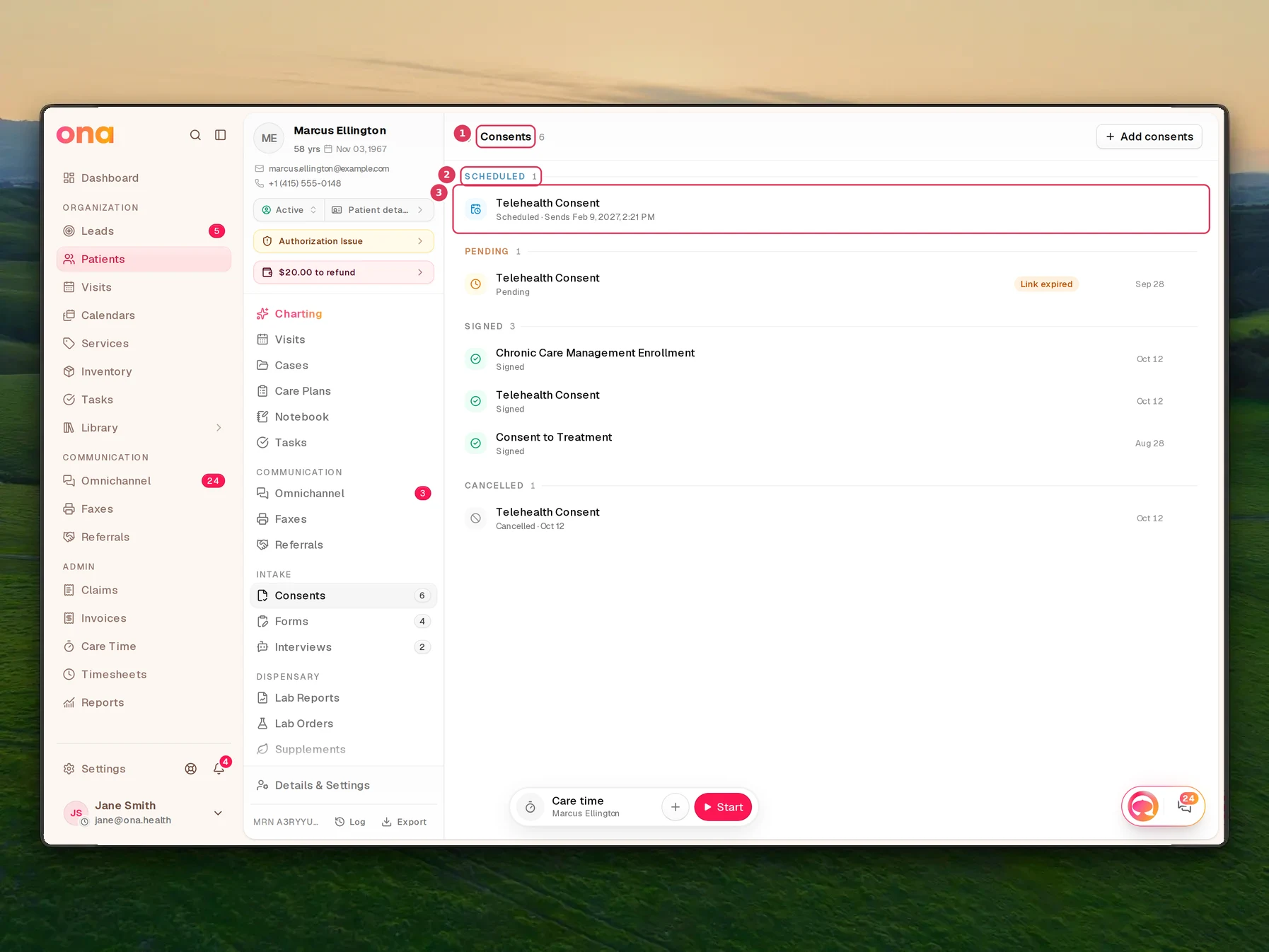
Task: Click the scheduled Telehealth Consent calendar icon
Action: pos(476,209)
